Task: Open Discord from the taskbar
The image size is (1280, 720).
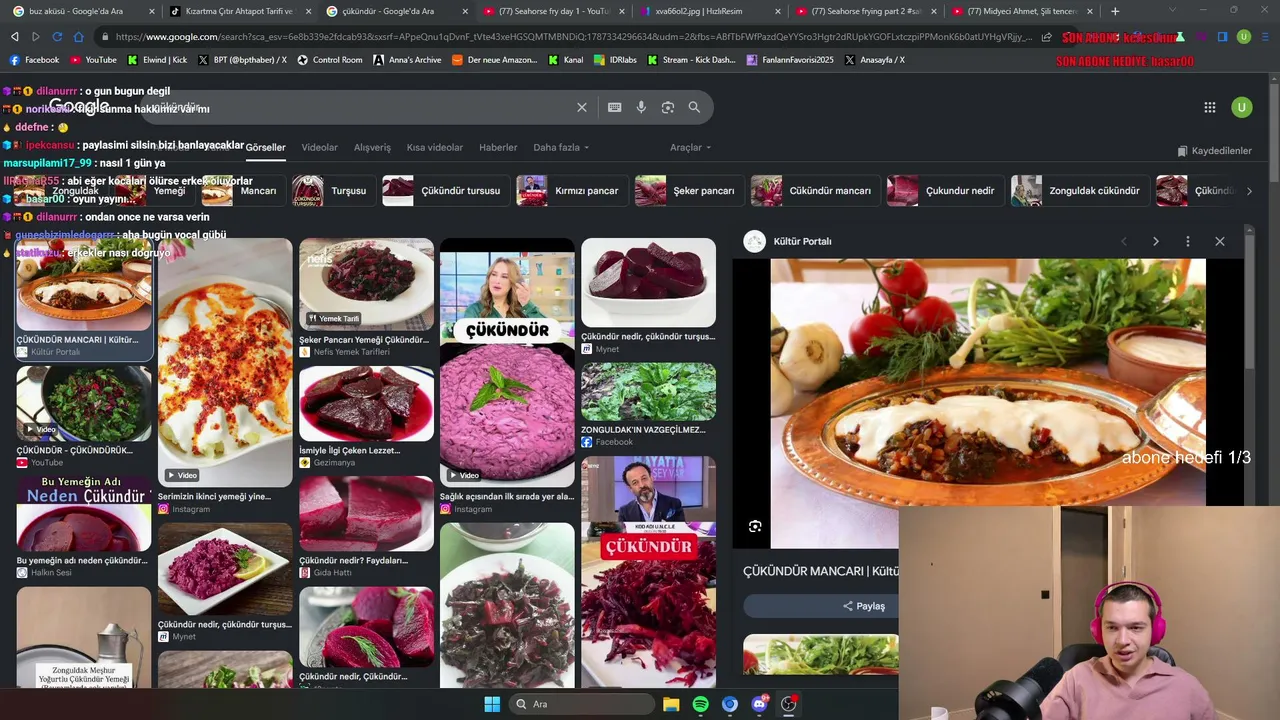Action: coord(759,704)
